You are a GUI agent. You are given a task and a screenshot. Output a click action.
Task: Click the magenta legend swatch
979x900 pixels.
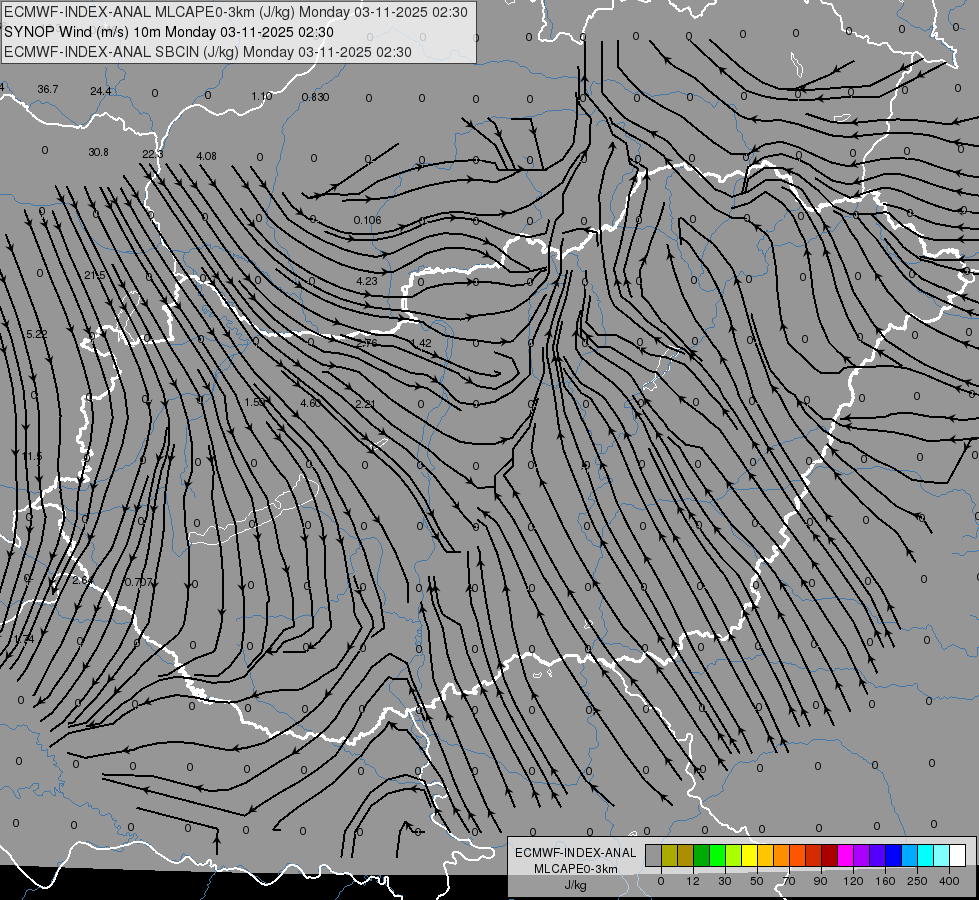(845, 855)
